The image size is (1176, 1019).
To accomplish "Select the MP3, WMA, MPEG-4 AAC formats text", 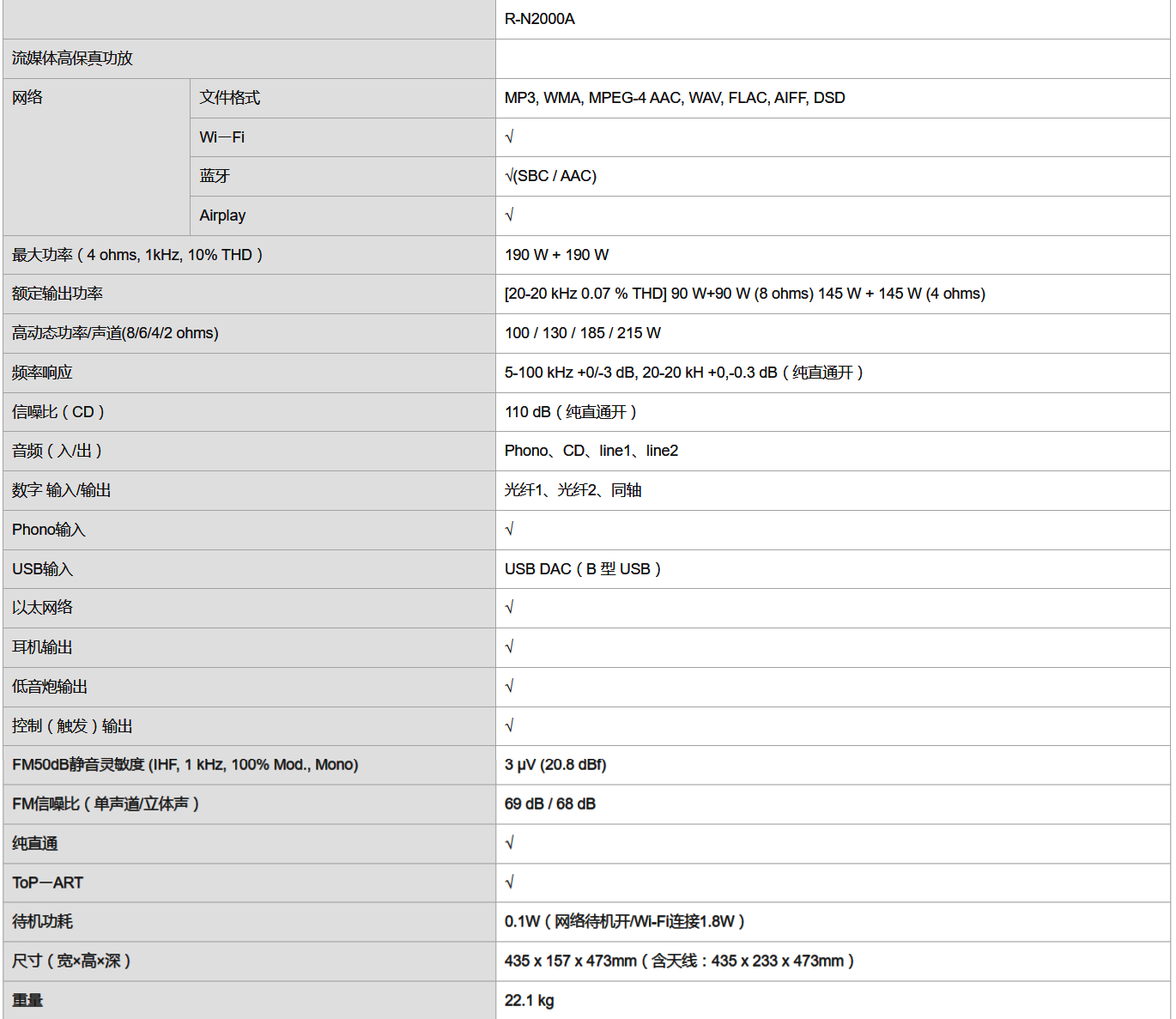I will coord(675,98).
